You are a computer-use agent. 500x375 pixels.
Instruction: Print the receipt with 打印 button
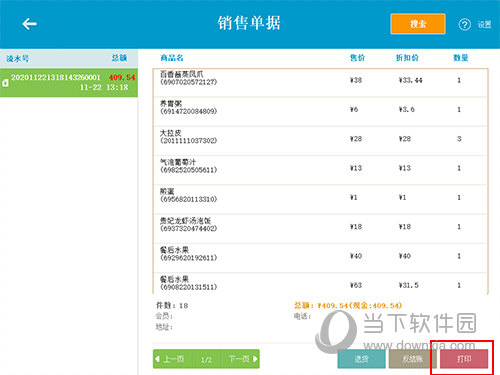[464, 359]
